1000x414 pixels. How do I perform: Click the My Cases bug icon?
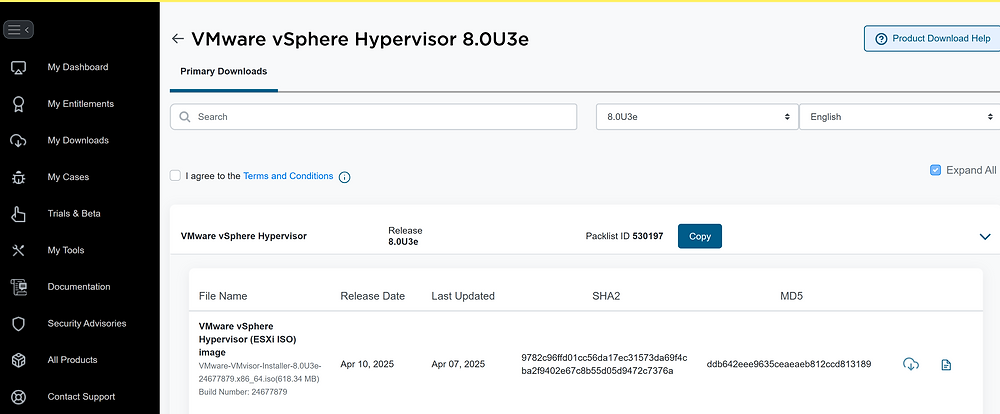pos(18,177)
